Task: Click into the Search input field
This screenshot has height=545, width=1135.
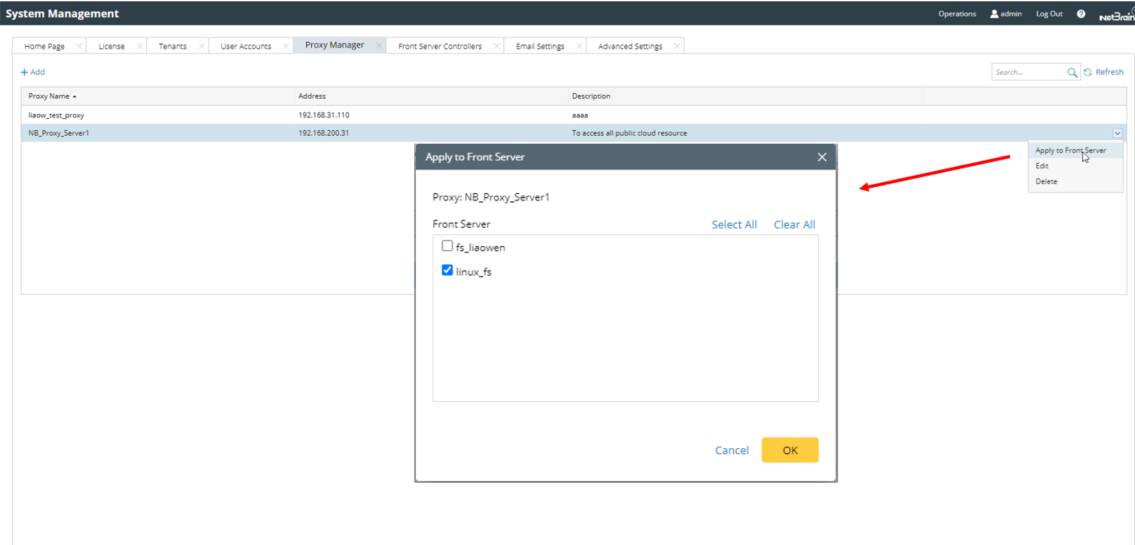Action: click(1028, 72)
